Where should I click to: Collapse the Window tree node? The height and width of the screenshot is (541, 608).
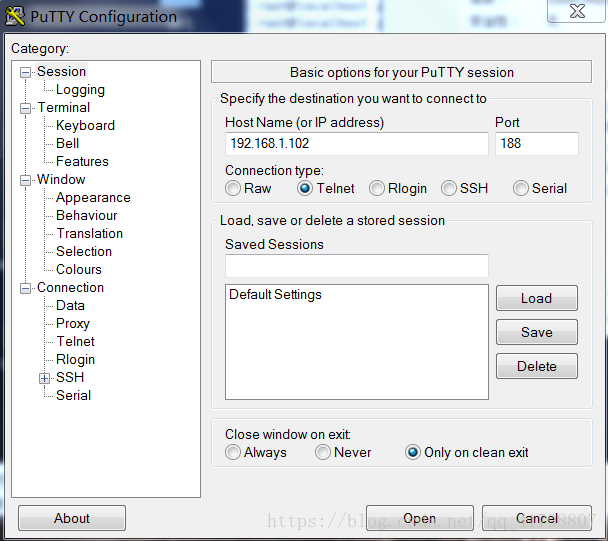click(x=26, y=180)
